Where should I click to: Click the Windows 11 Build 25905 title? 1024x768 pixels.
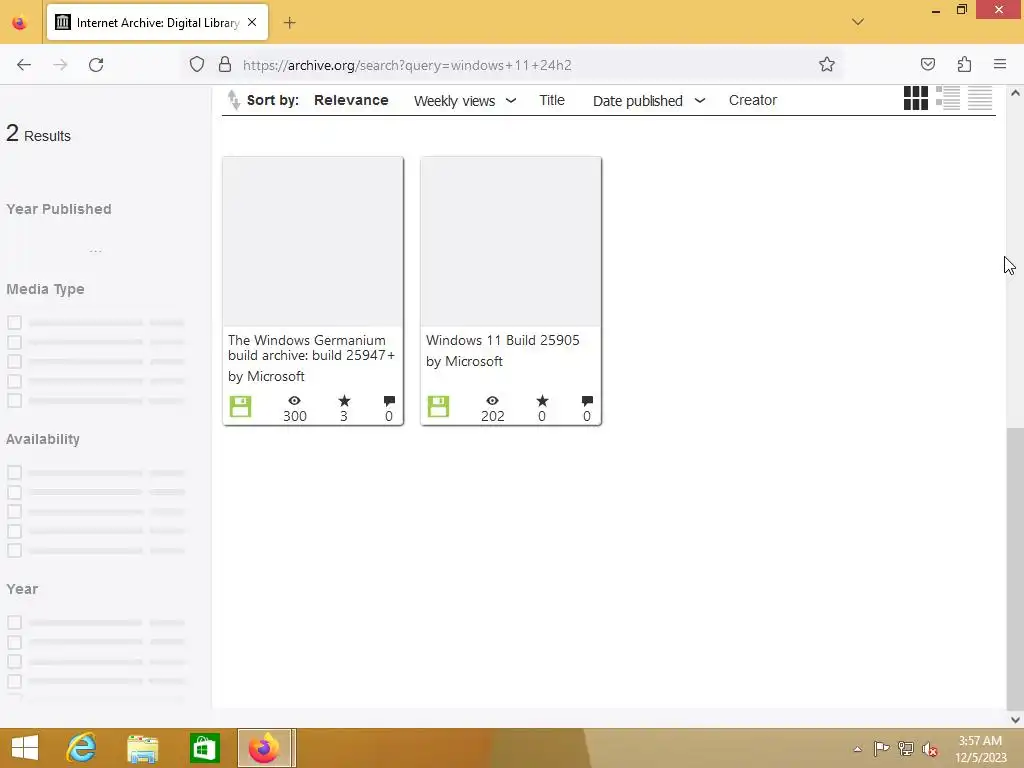coord(503,340)
